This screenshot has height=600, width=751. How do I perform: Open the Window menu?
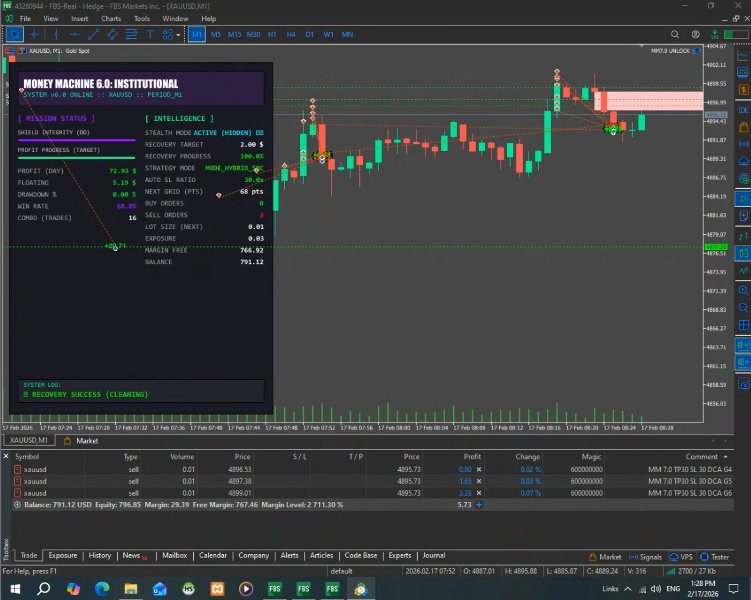(175, 19)
